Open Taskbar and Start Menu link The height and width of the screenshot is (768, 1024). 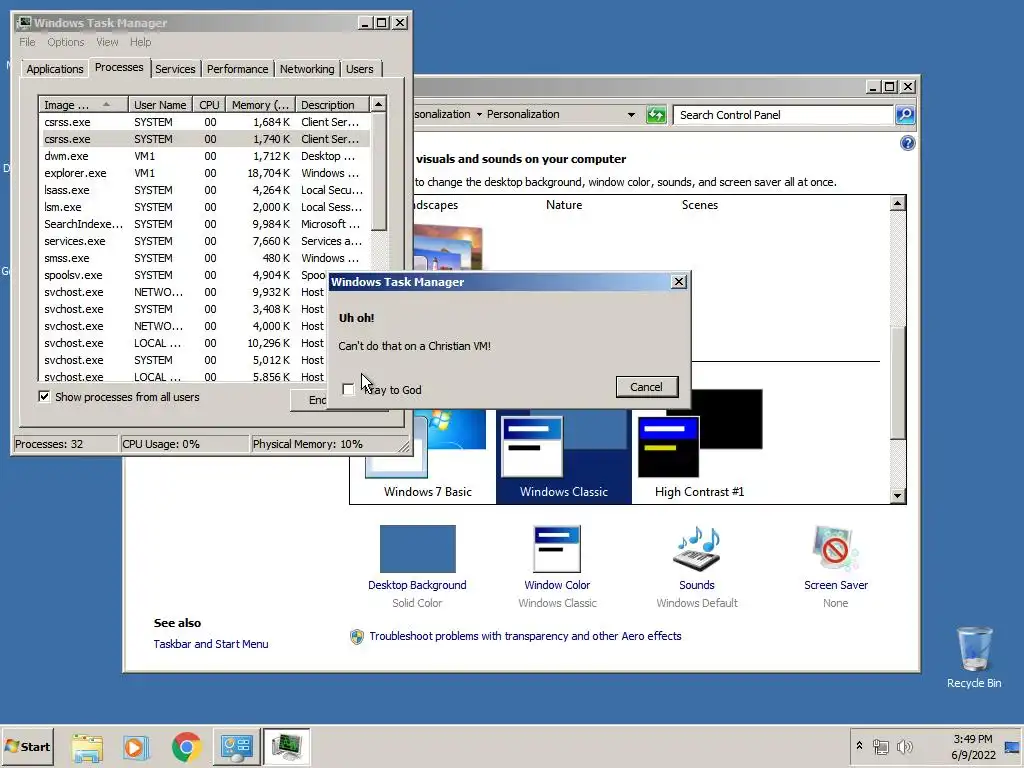pyautogui.click(x=211, y=644)
